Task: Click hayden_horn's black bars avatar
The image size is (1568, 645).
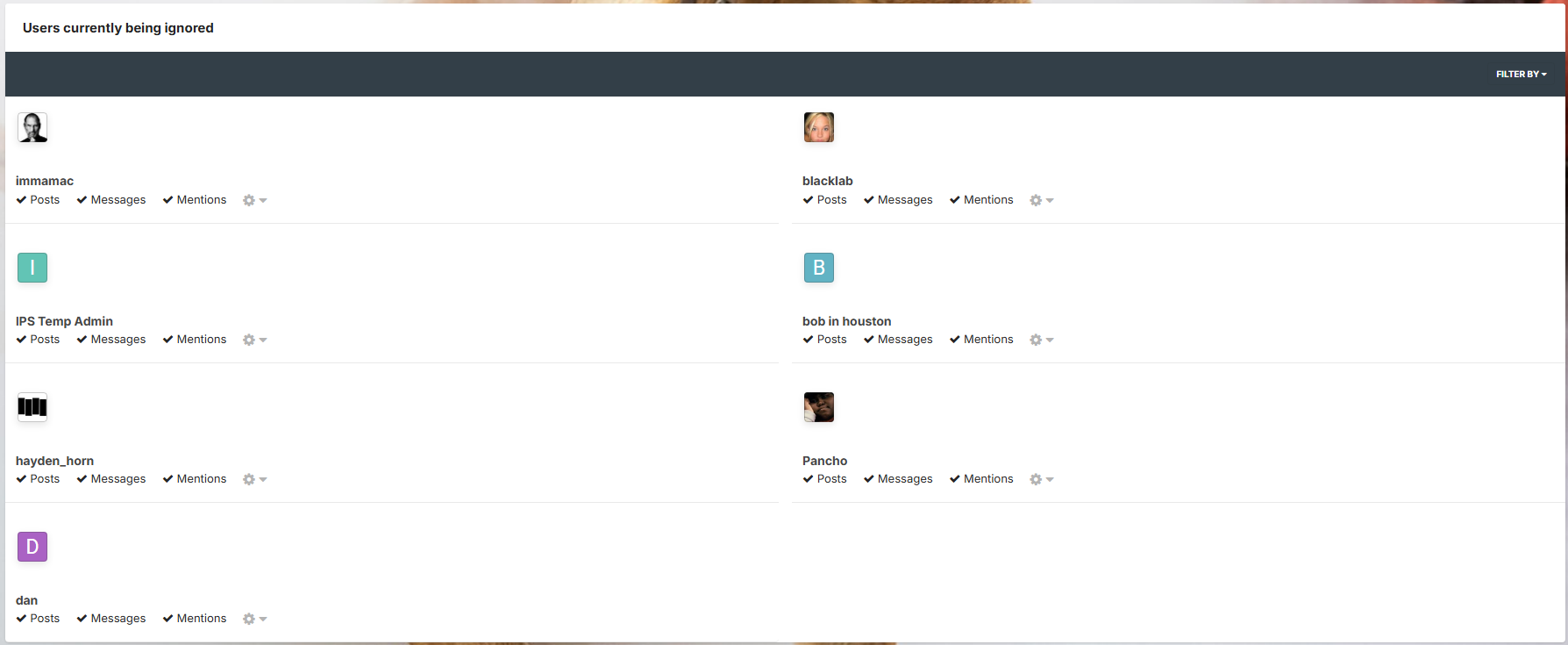Action: tap(32, 407)
